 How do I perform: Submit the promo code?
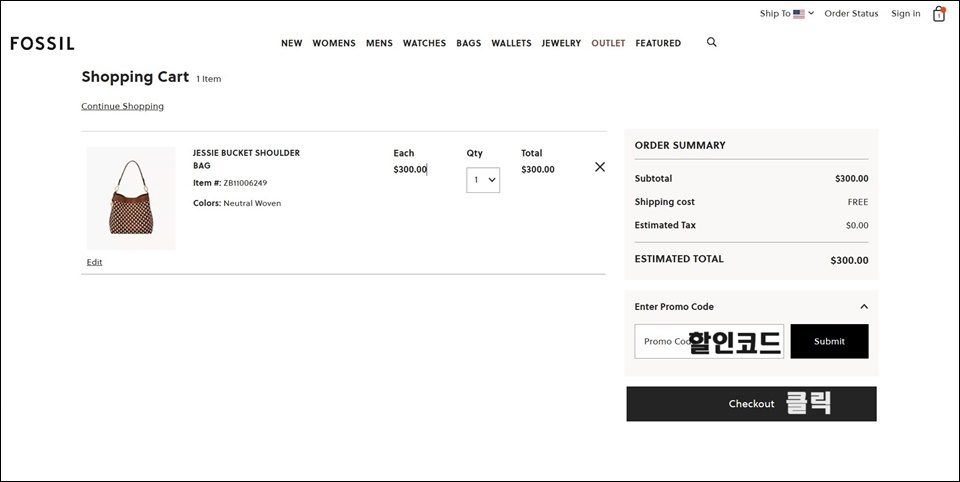[830, 341]
